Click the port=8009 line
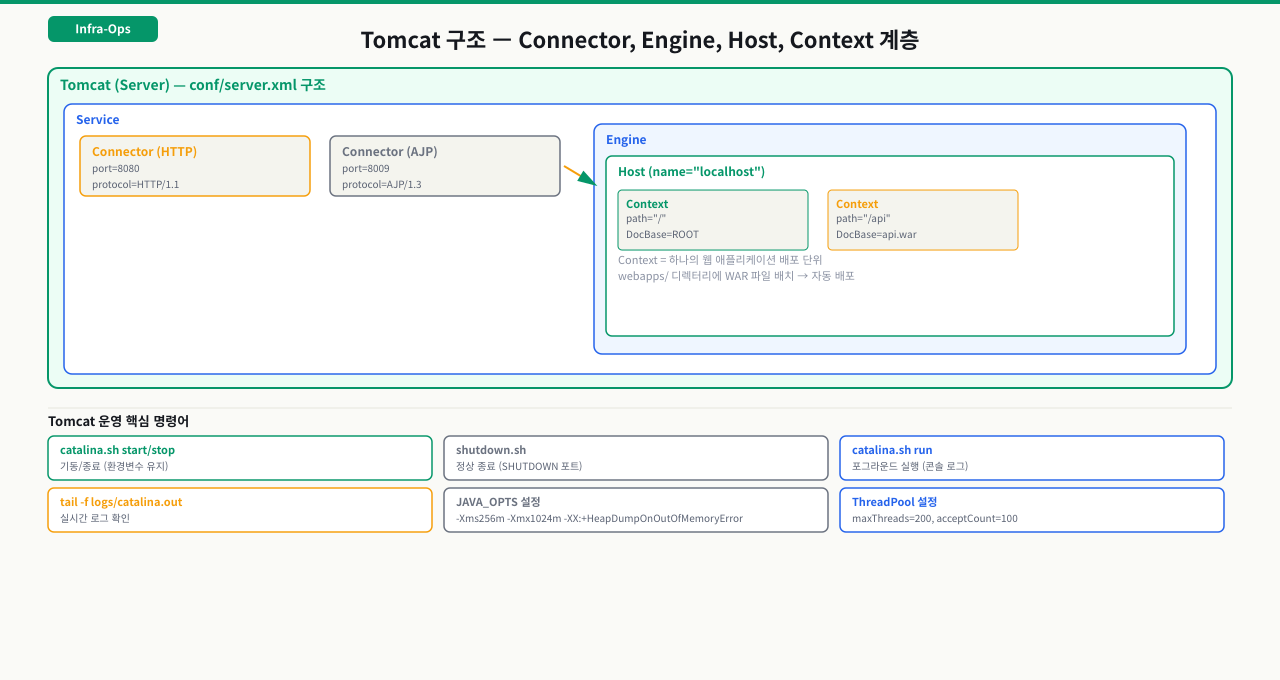Viewport: 1280px width, 680px height. click(366, 169)
